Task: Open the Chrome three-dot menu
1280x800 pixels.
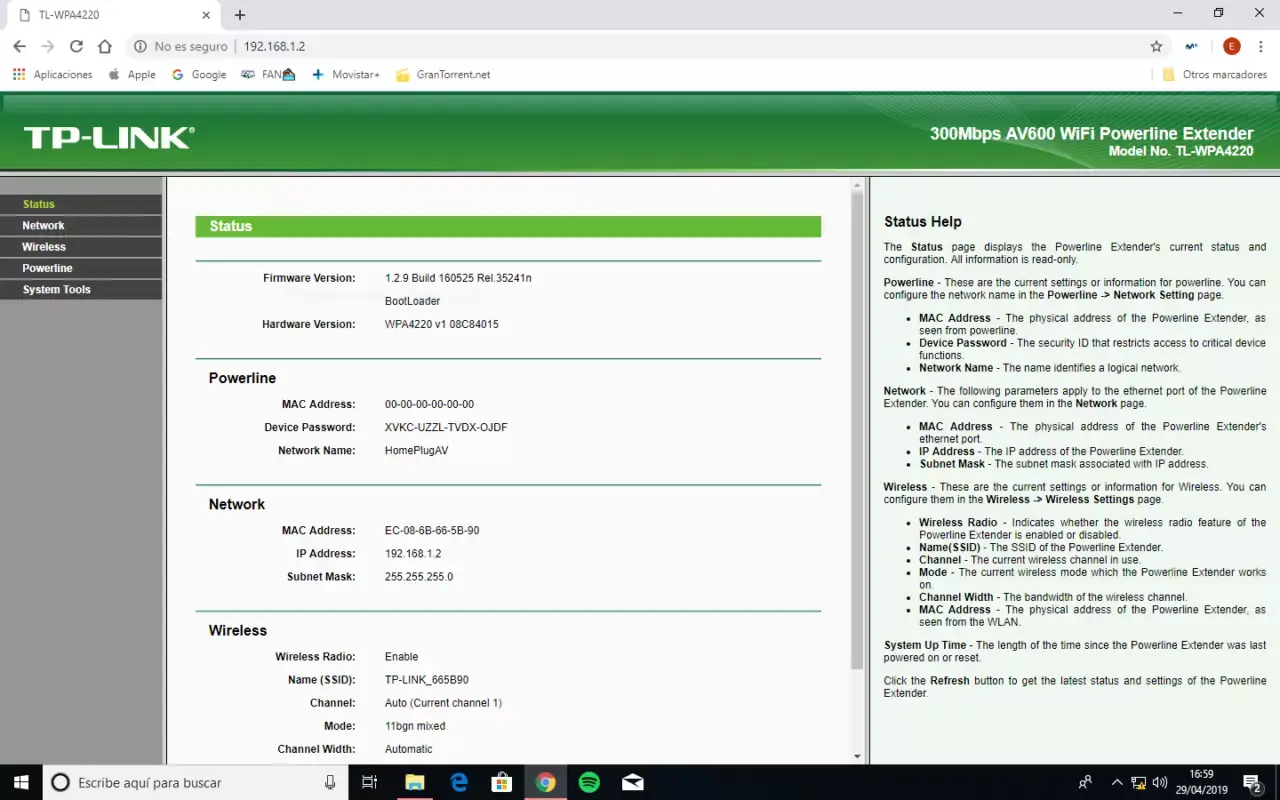Action: coord(1261,46)
